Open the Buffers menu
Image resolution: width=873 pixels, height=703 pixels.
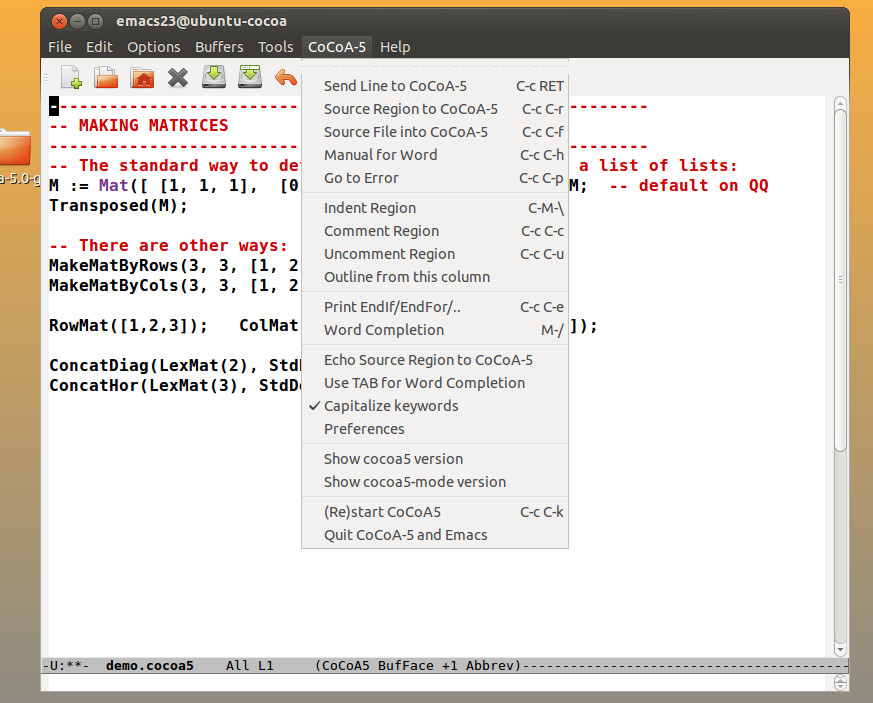click(x=219, y=47)
